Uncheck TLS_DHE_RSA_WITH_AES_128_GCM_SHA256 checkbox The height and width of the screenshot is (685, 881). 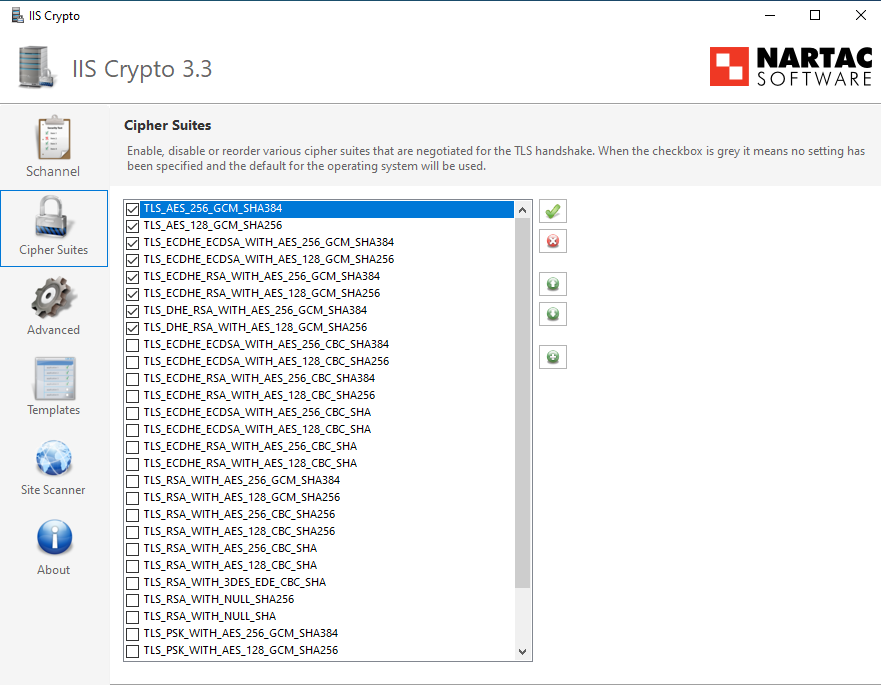pos(132,328)
